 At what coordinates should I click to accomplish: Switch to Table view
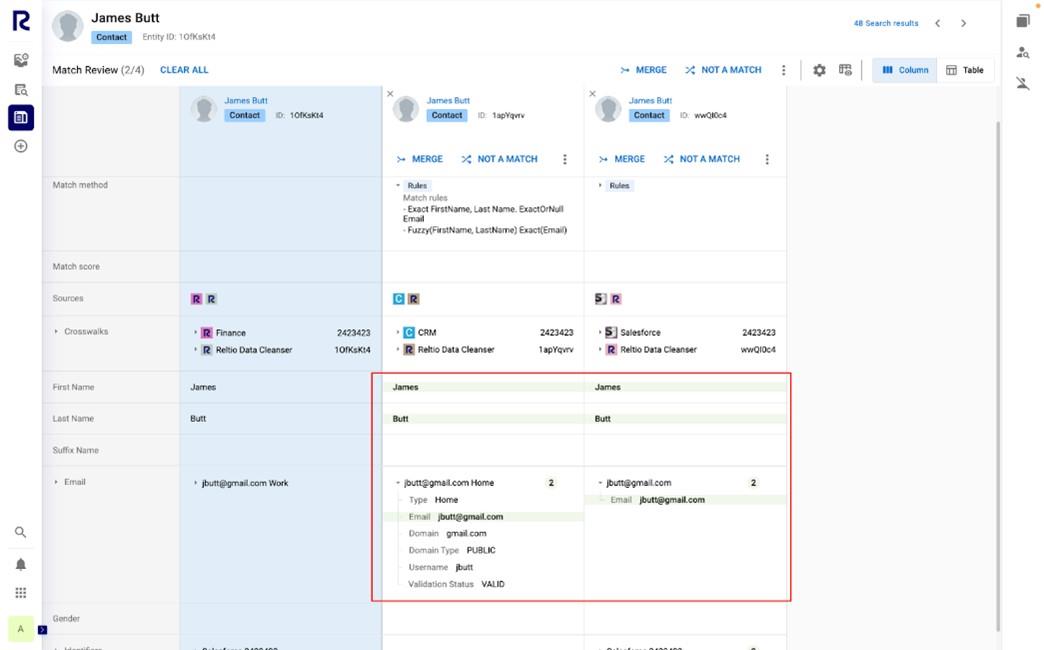point(965,70)
